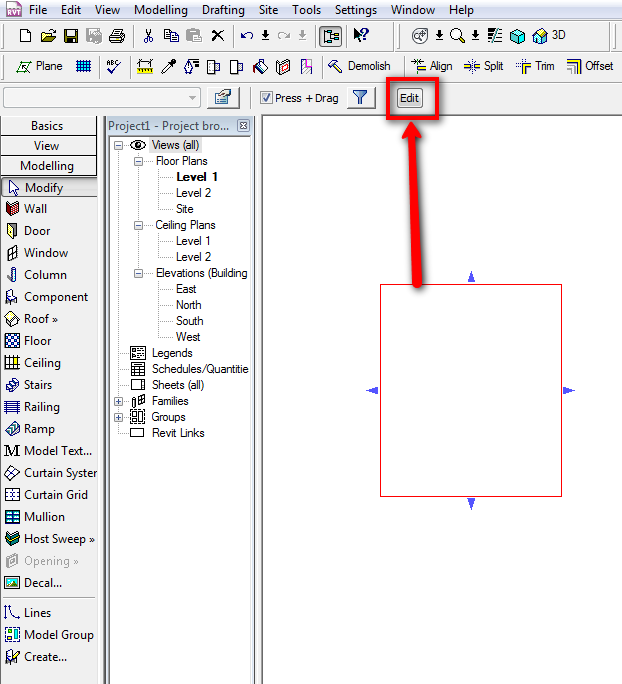Open the filter selection funnel icon
Image resolution: width=622 pixels, height=684 pixels.
click(x=361, y=98)
